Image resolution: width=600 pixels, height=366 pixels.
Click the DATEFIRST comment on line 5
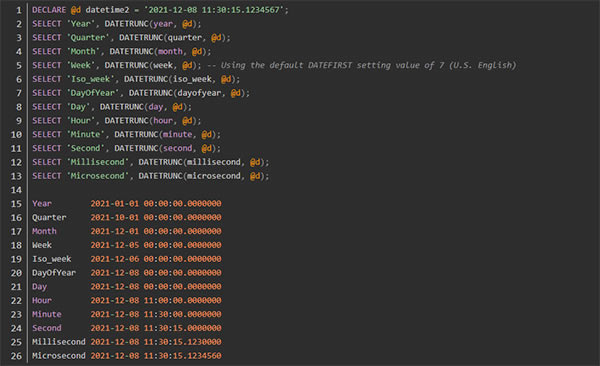coord(362,65)
